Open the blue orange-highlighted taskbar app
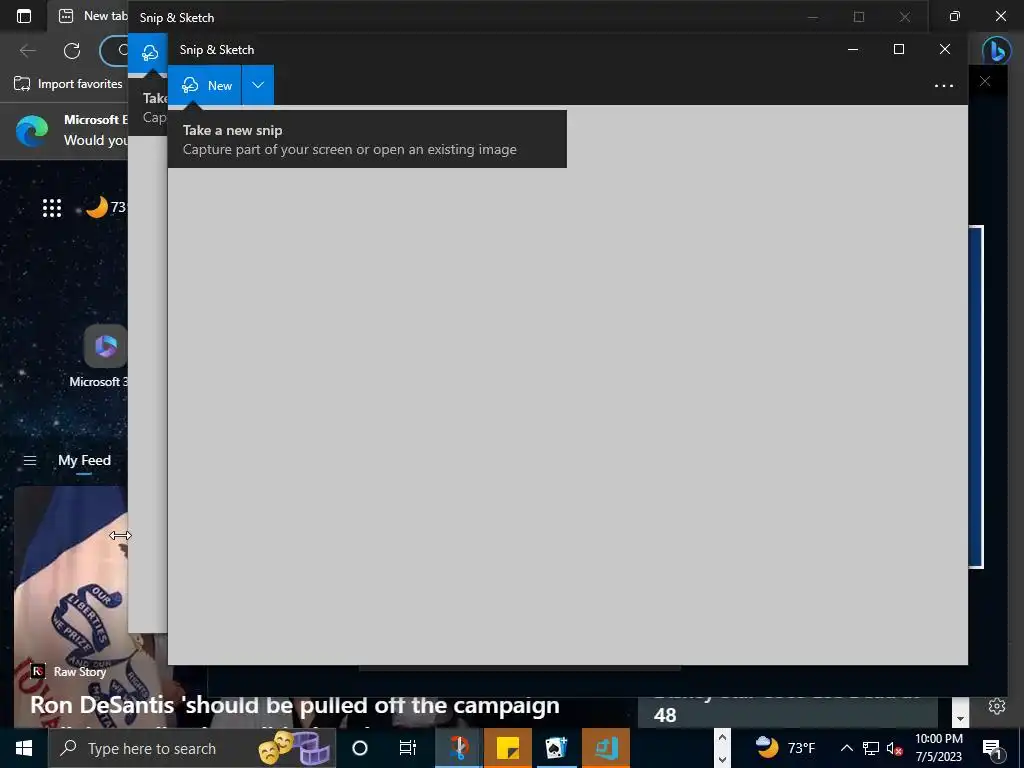 point(605,748)
